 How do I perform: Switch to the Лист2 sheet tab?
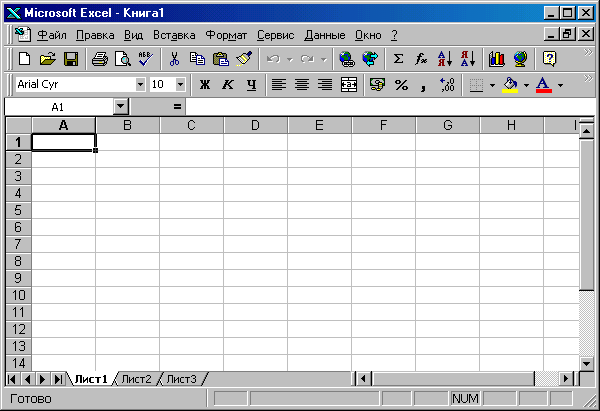tap(136, 379)
